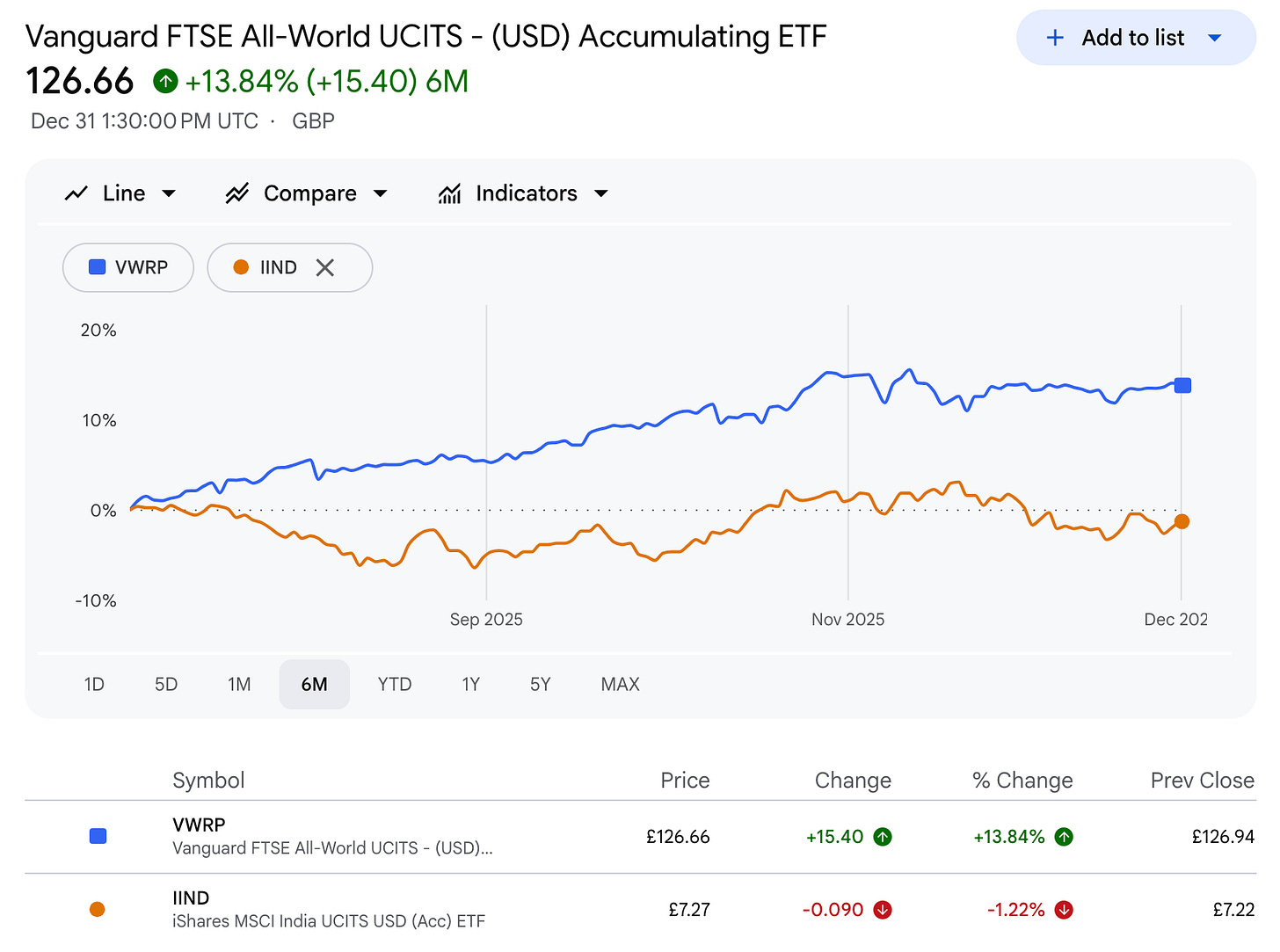Remove IIND comparison with the X icon
1280x952 pixels.
pyautogui.click(x=325, y=268)
